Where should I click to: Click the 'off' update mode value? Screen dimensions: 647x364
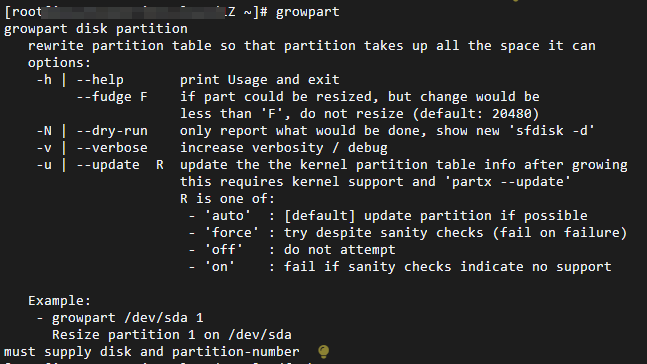coord(224,250)
